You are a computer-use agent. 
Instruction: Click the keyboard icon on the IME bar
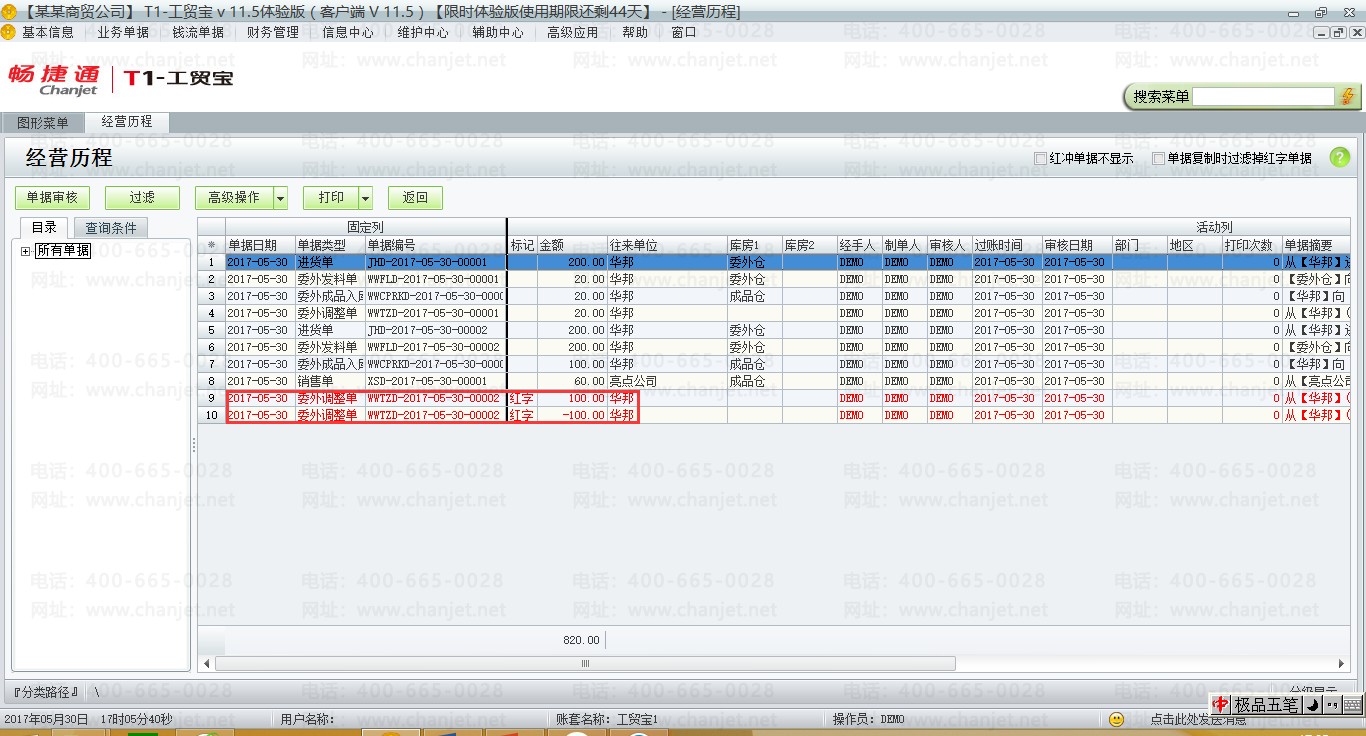(1352, 705)
